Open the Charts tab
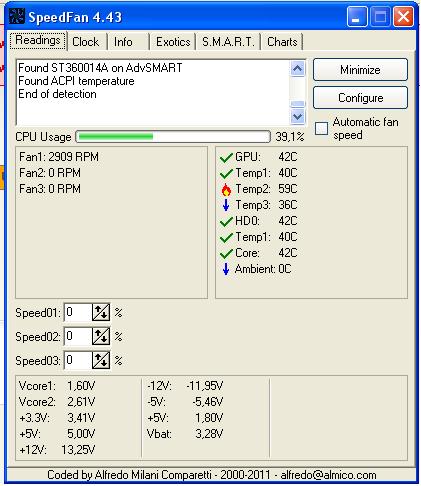Screen dimensions: 421x486 (282, 42)
